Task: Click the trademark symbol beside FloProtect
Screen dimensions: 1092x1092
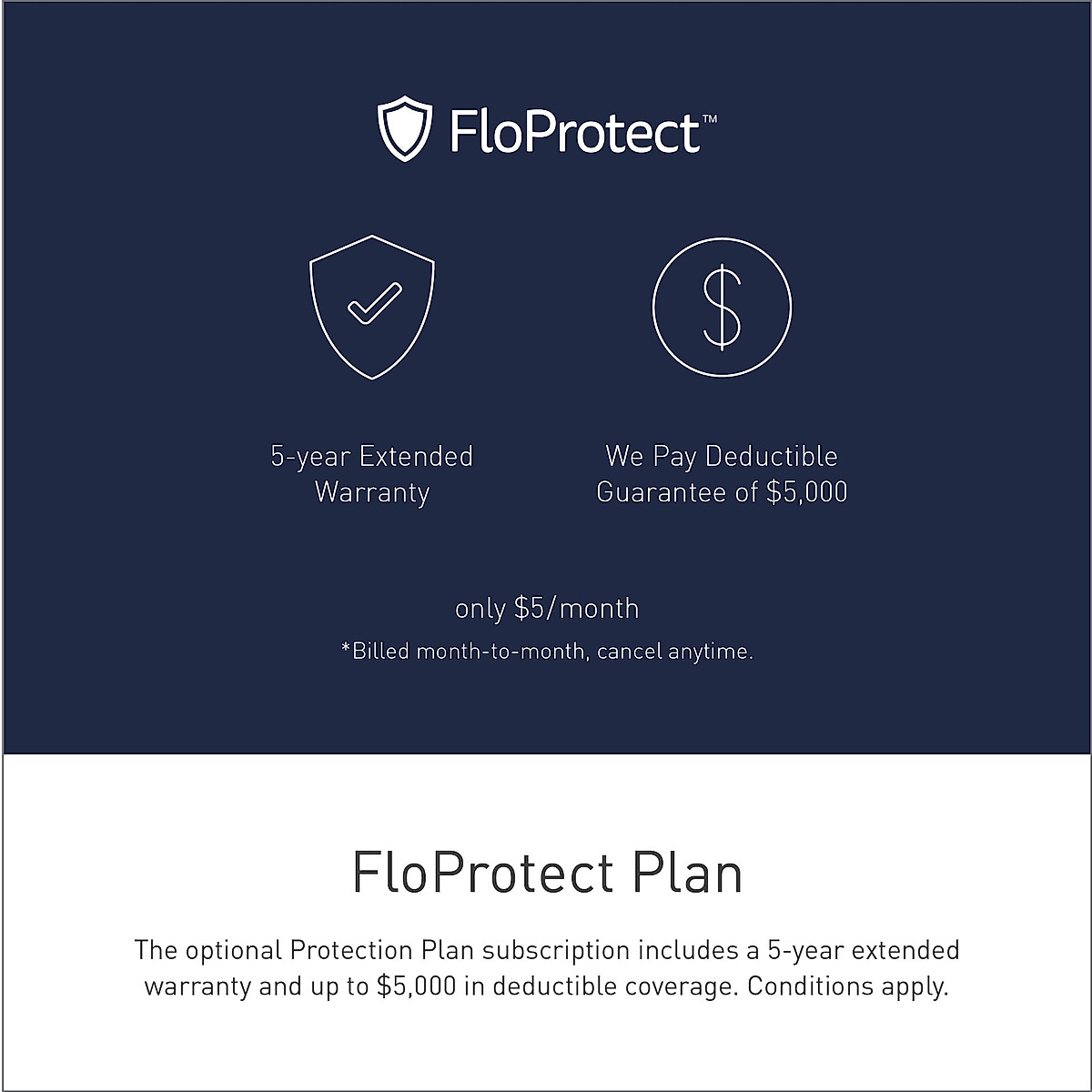Action: 710,119
